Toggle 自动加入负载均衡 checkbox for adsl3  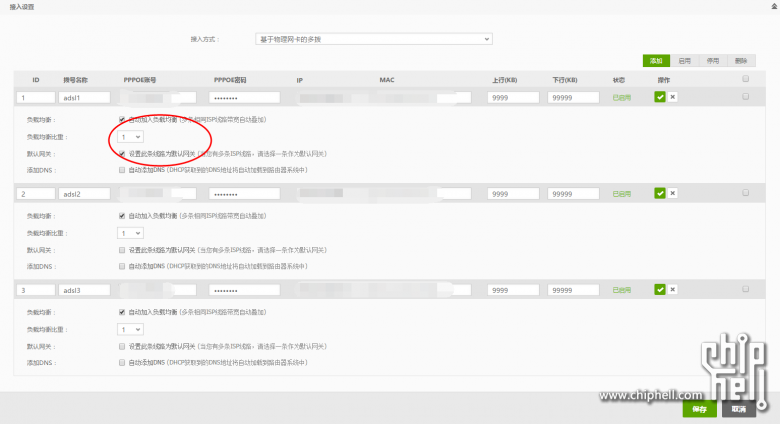122,313
